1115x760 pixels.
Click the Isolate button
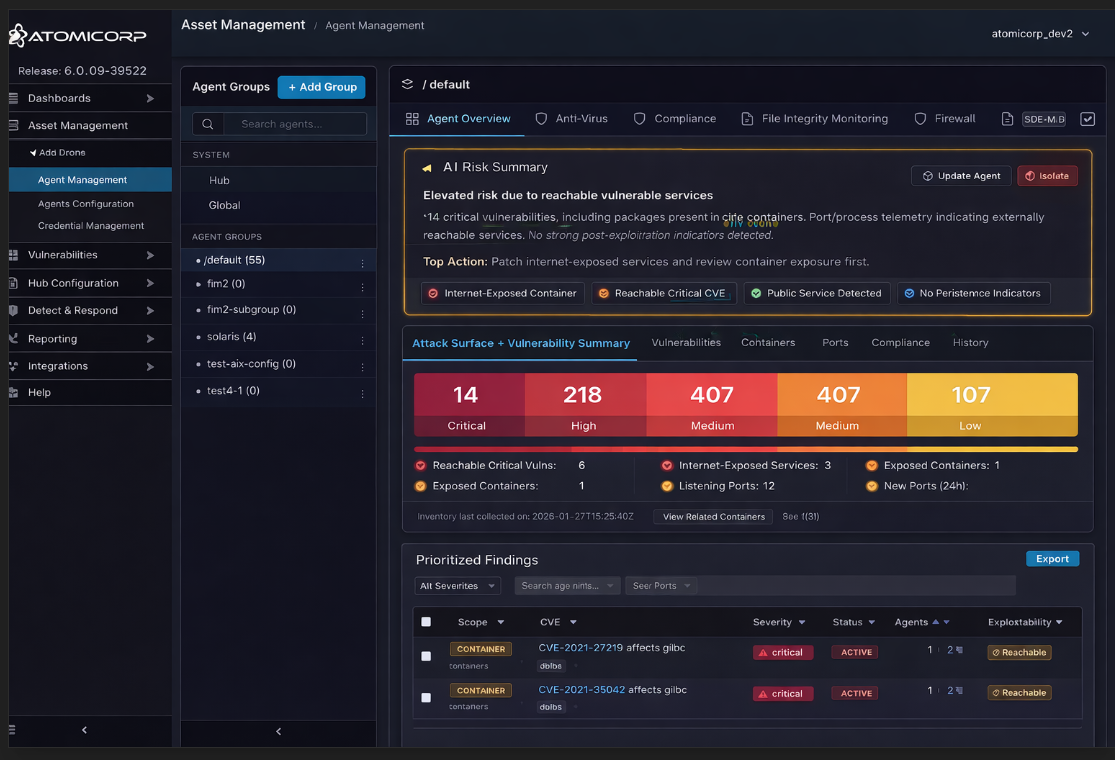tap(1047, 176)
